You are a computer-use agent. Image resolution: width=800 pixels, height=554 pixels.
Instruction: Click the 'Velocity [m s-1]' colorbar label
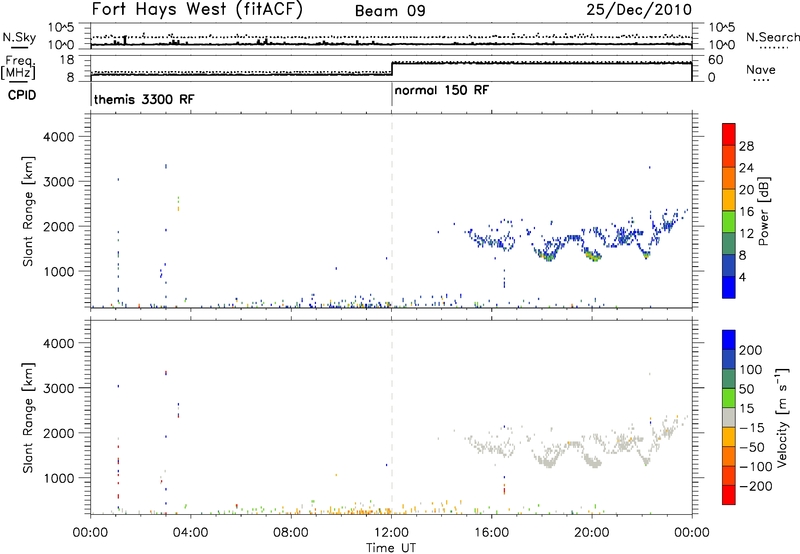[781, 417]
